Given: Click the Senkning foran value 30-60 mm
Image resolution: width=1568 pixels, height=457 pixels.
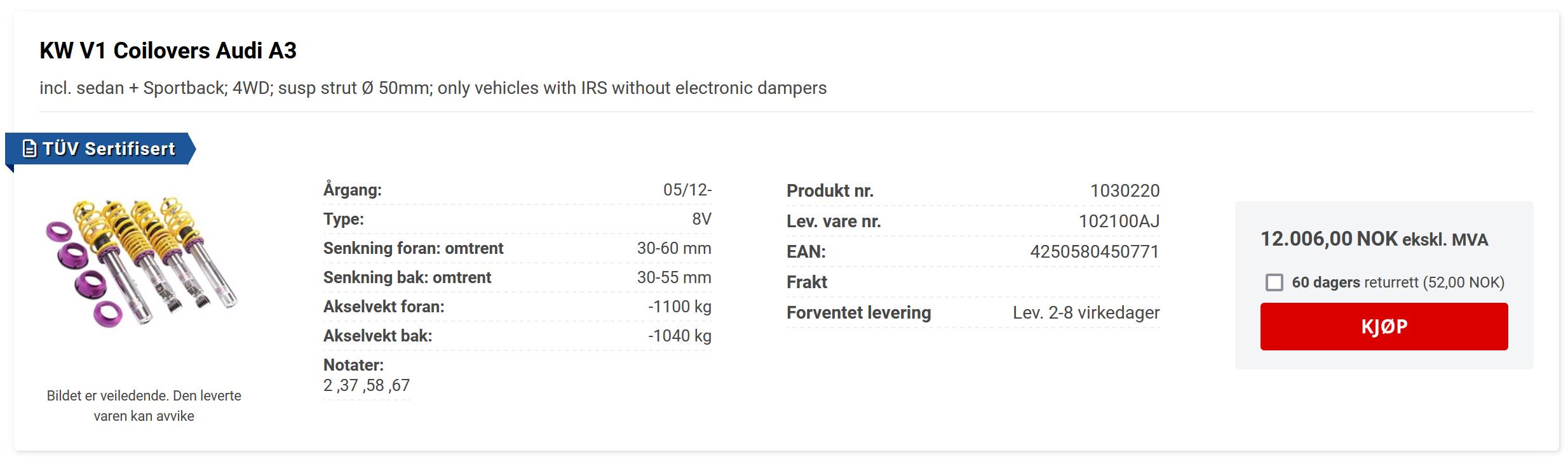Looking at the screenshot, I should coord(673,248).
